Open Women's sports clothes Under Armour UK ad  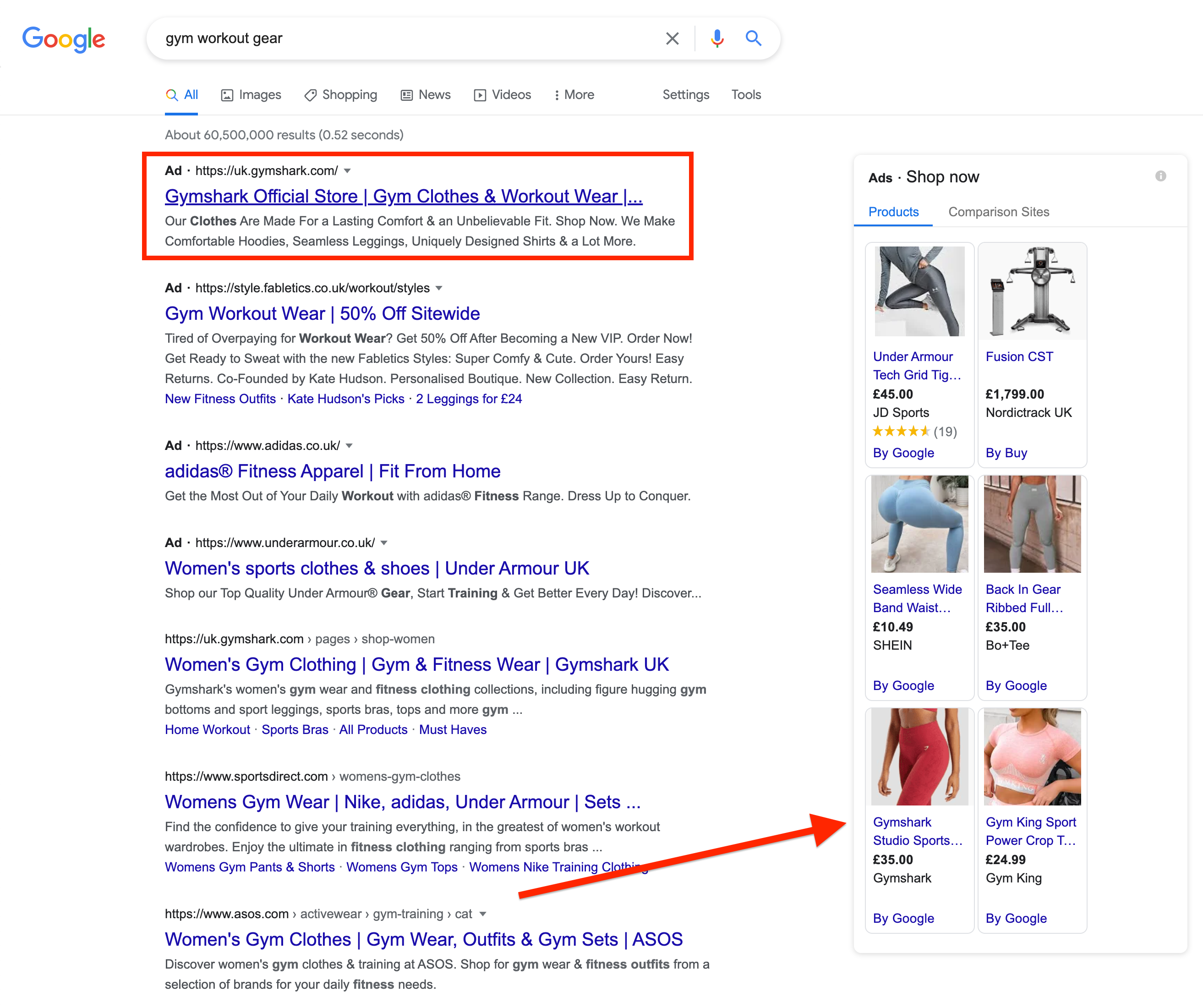tap(377, 569)
